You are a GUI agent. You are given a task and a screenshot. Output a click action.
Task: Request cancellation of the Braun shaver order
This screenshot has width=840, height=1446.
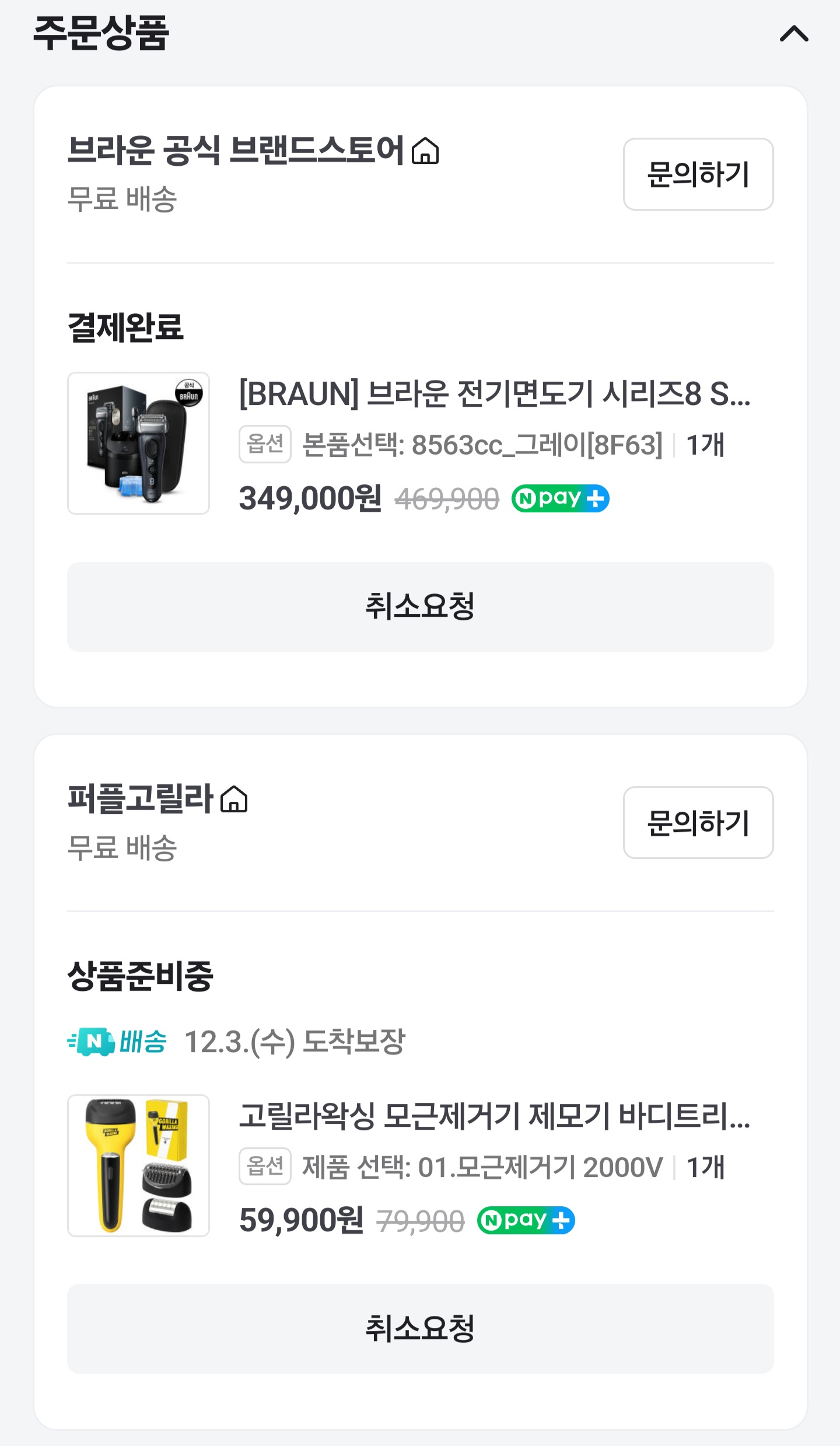420,607
